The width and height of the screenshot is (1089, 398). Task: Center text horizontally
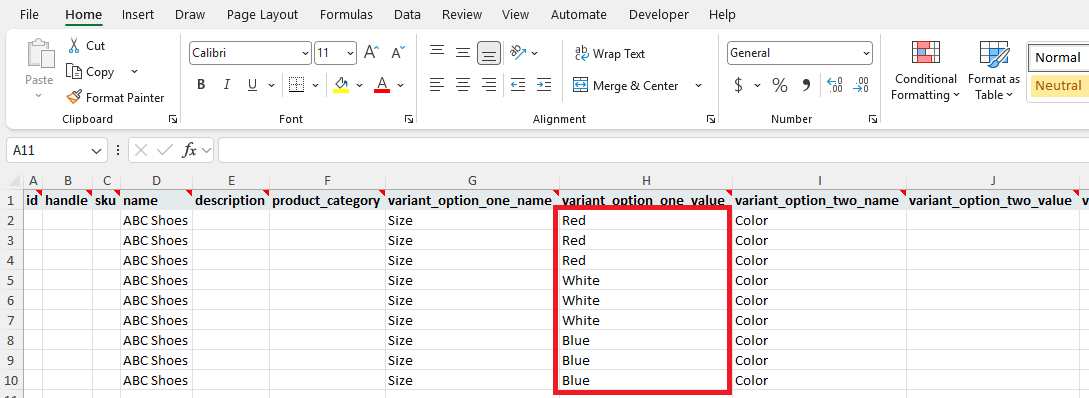tap(463, 85)
